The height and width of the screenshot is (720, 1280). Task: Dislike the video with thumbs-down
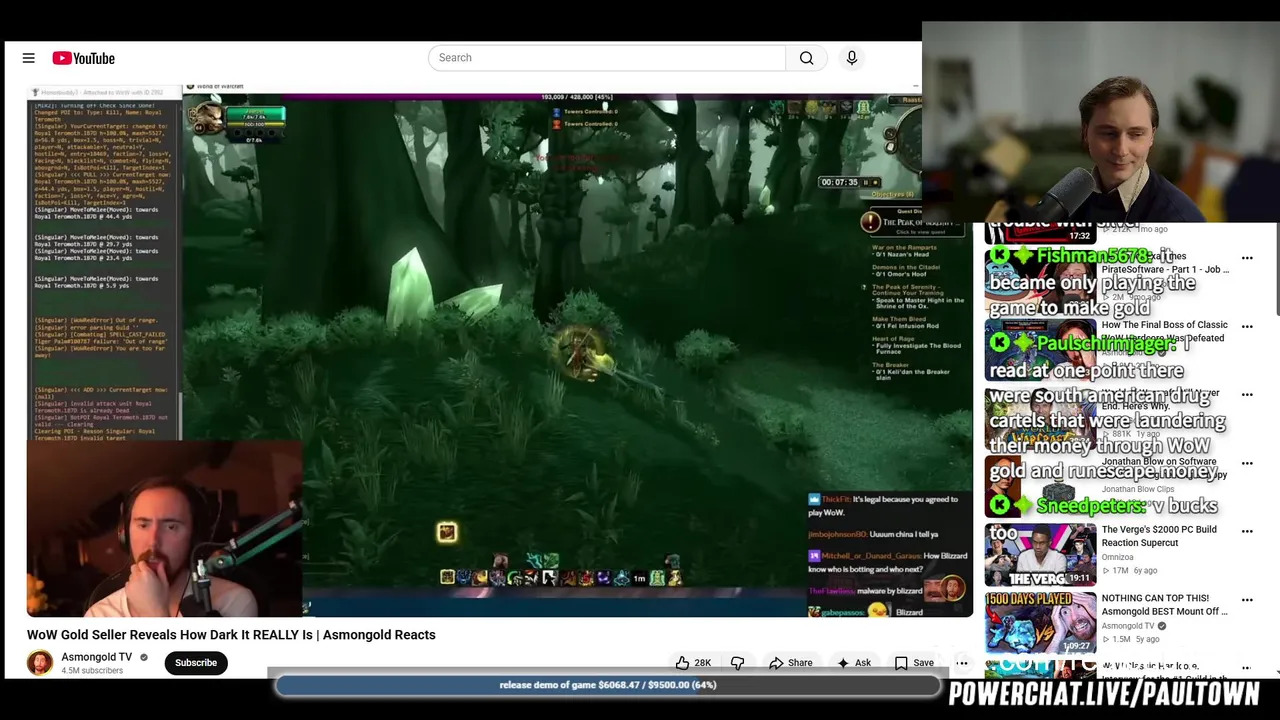[738, 663]
